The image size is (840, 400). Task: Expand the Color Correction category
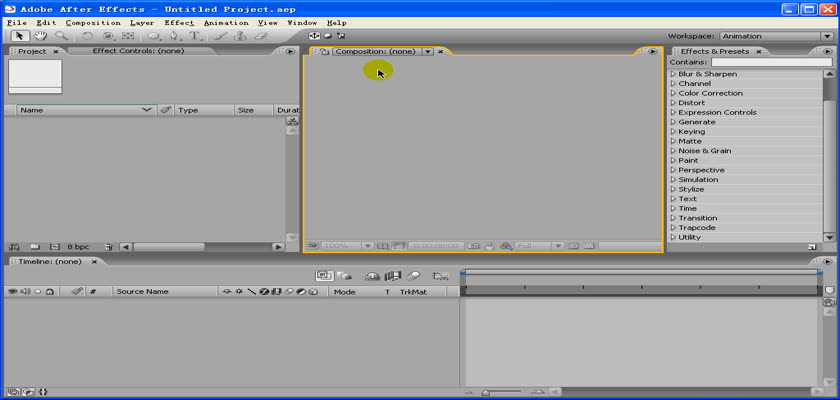(673, 93)
